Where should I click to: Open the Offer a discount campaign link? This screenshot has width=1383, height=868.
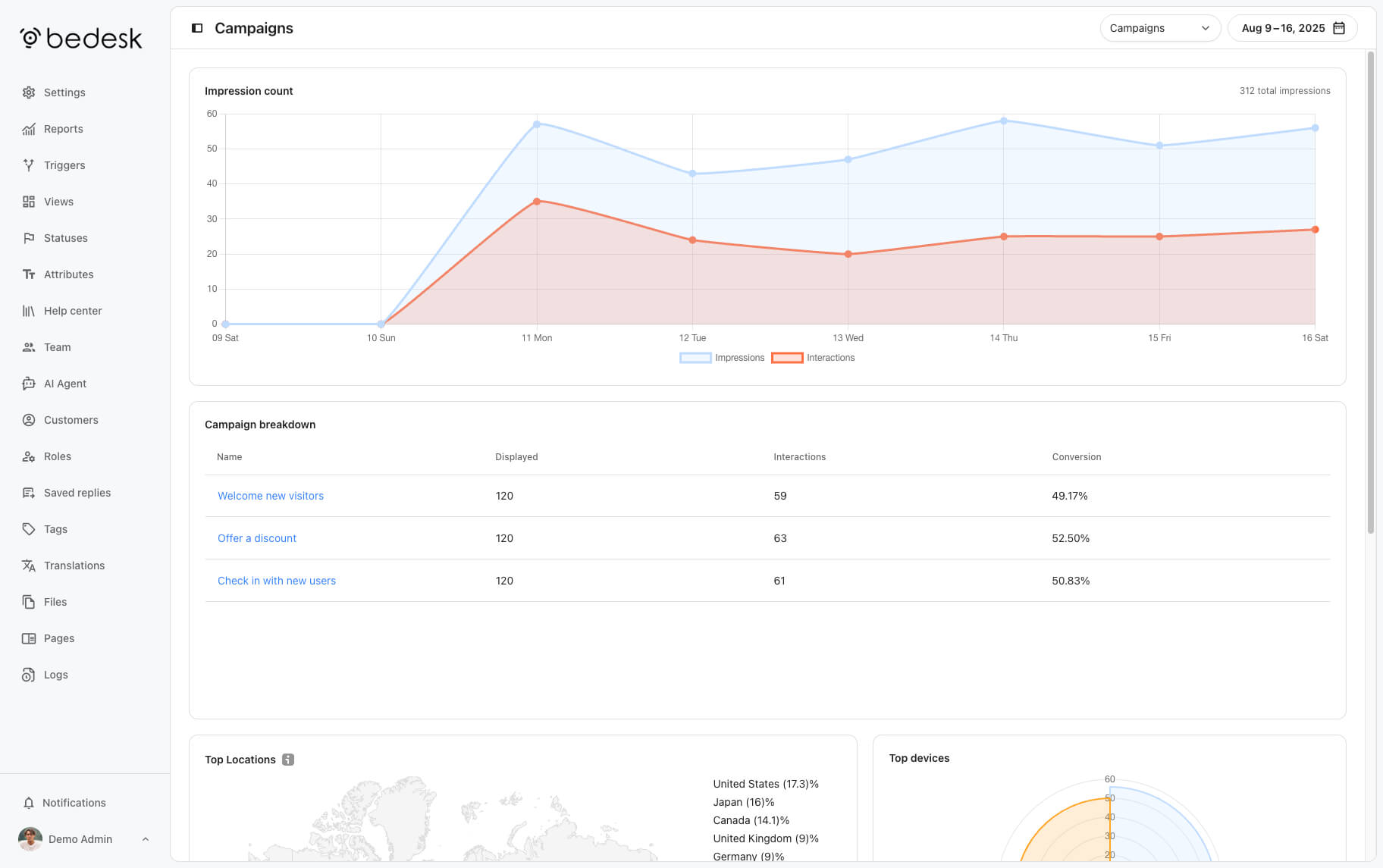click(x=257, y=538)
